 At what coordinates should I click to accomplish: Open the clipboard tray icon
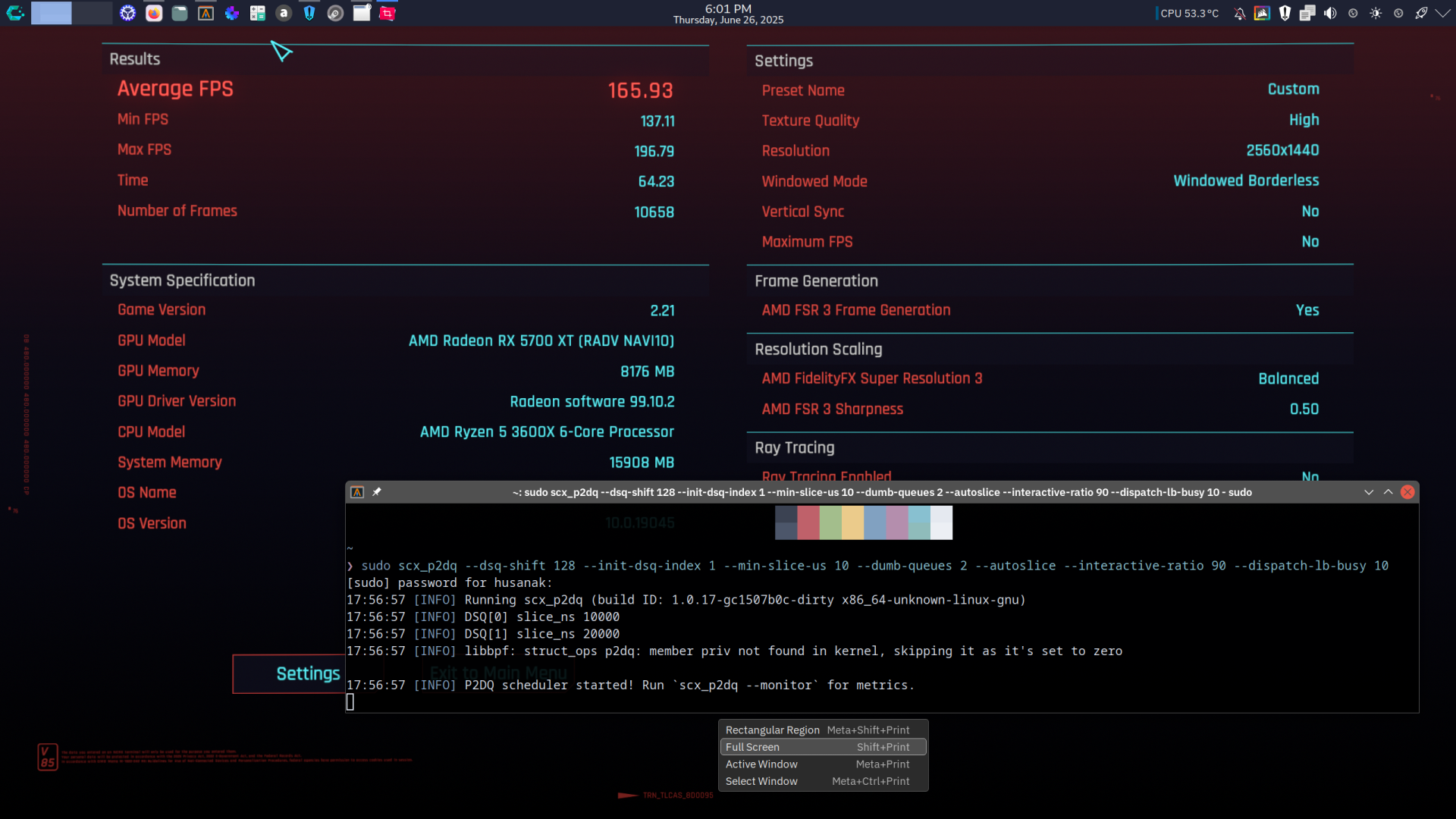tap(1307, 13)
